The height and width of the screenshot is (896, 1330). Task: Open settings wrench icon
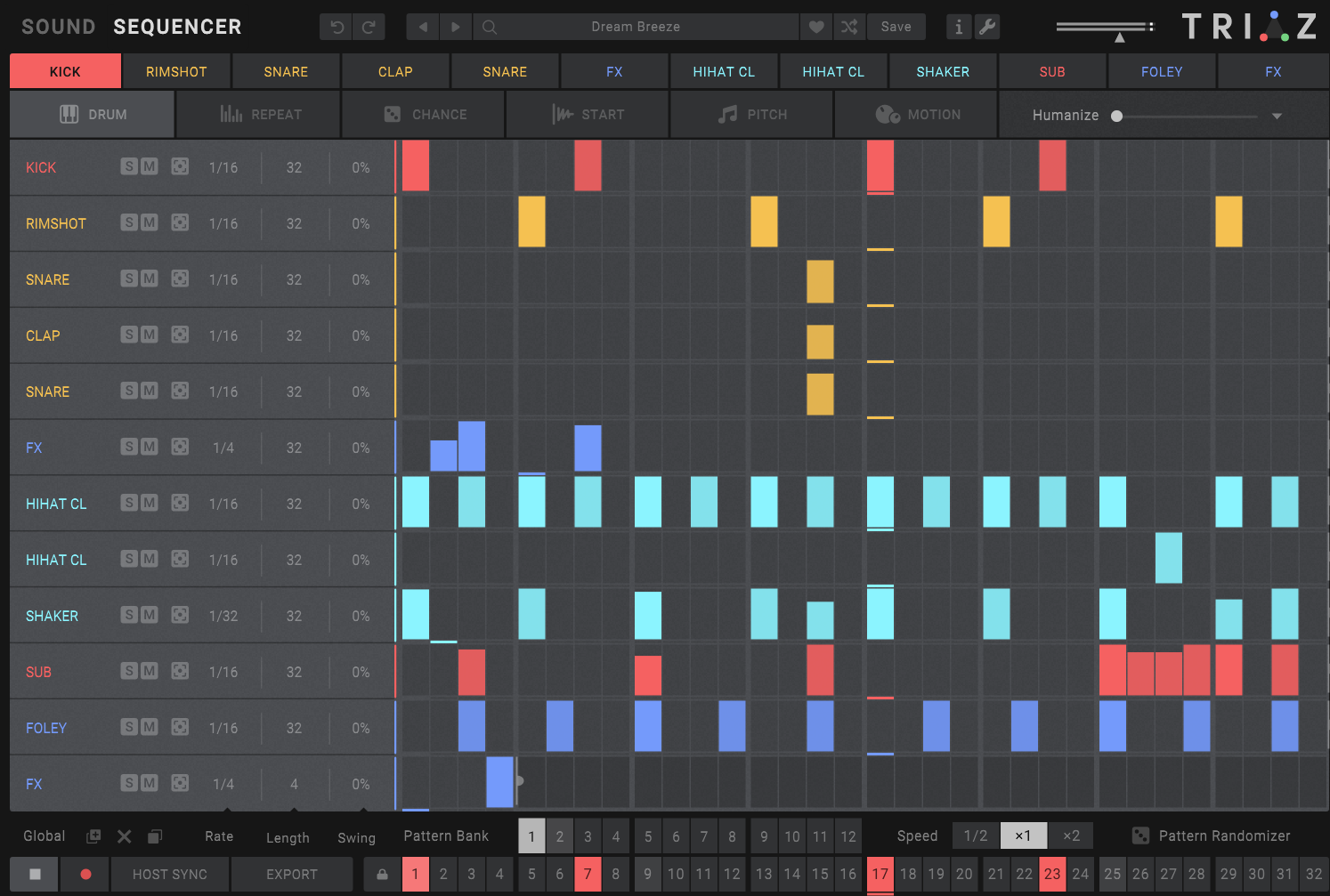pyautogui.click(x=987, y=27)
